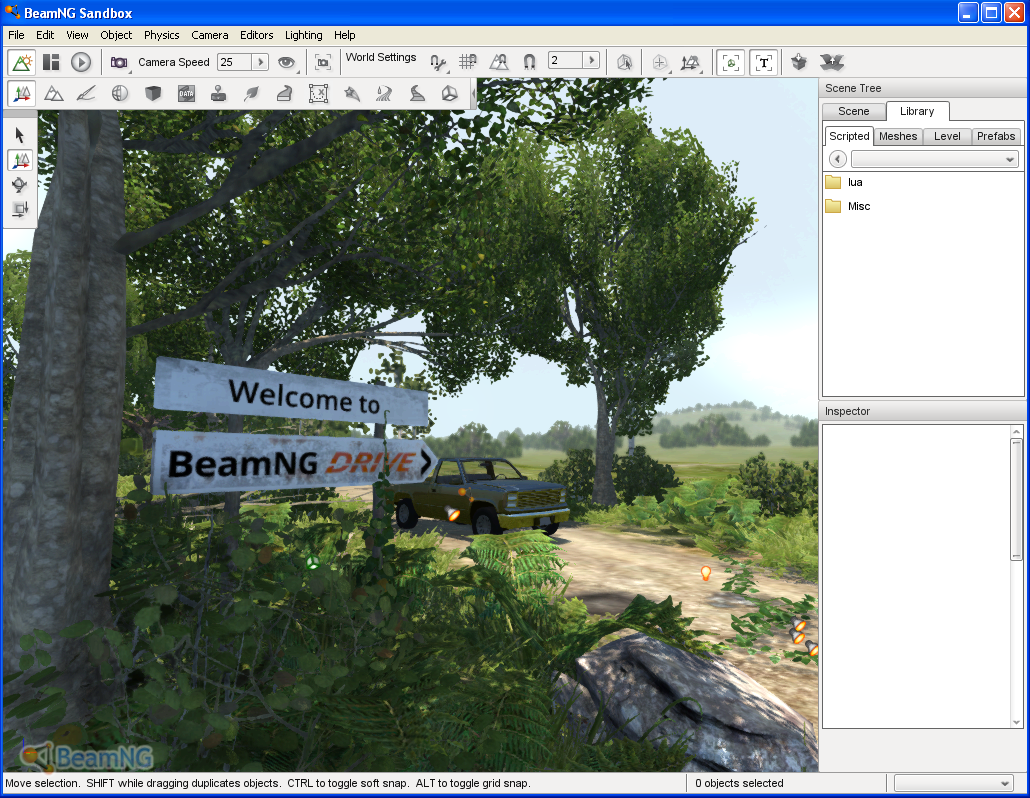Open the Mesh Road Editor icon
1030x798 pixels.
tap(284, 94)
